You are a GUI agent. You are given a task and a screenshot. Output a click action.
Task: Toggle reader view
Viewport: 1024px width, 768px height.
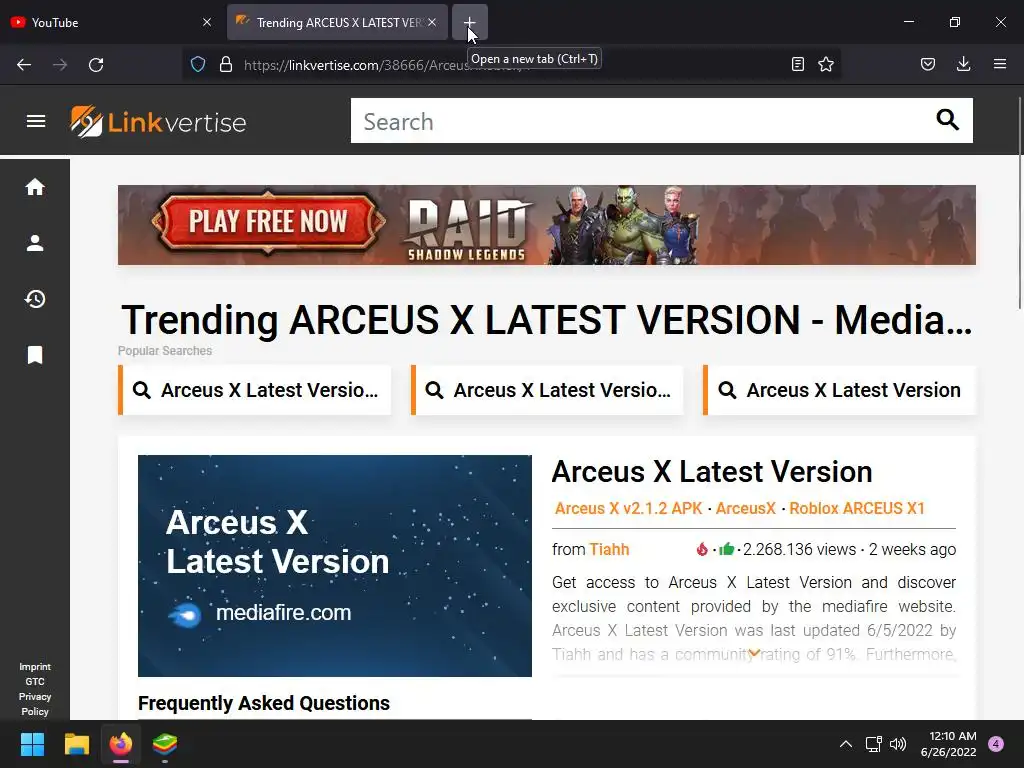click(797, 64)
